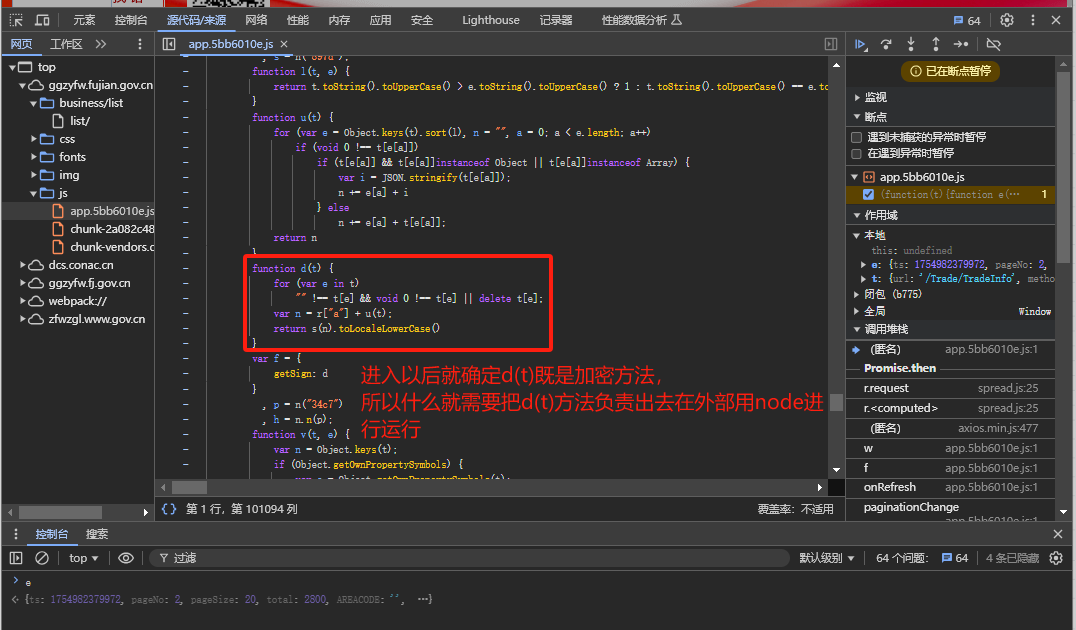This screenshot has width=1076, height=630.
Task: Create a live expression with eye icon
Action: [126, 558]
